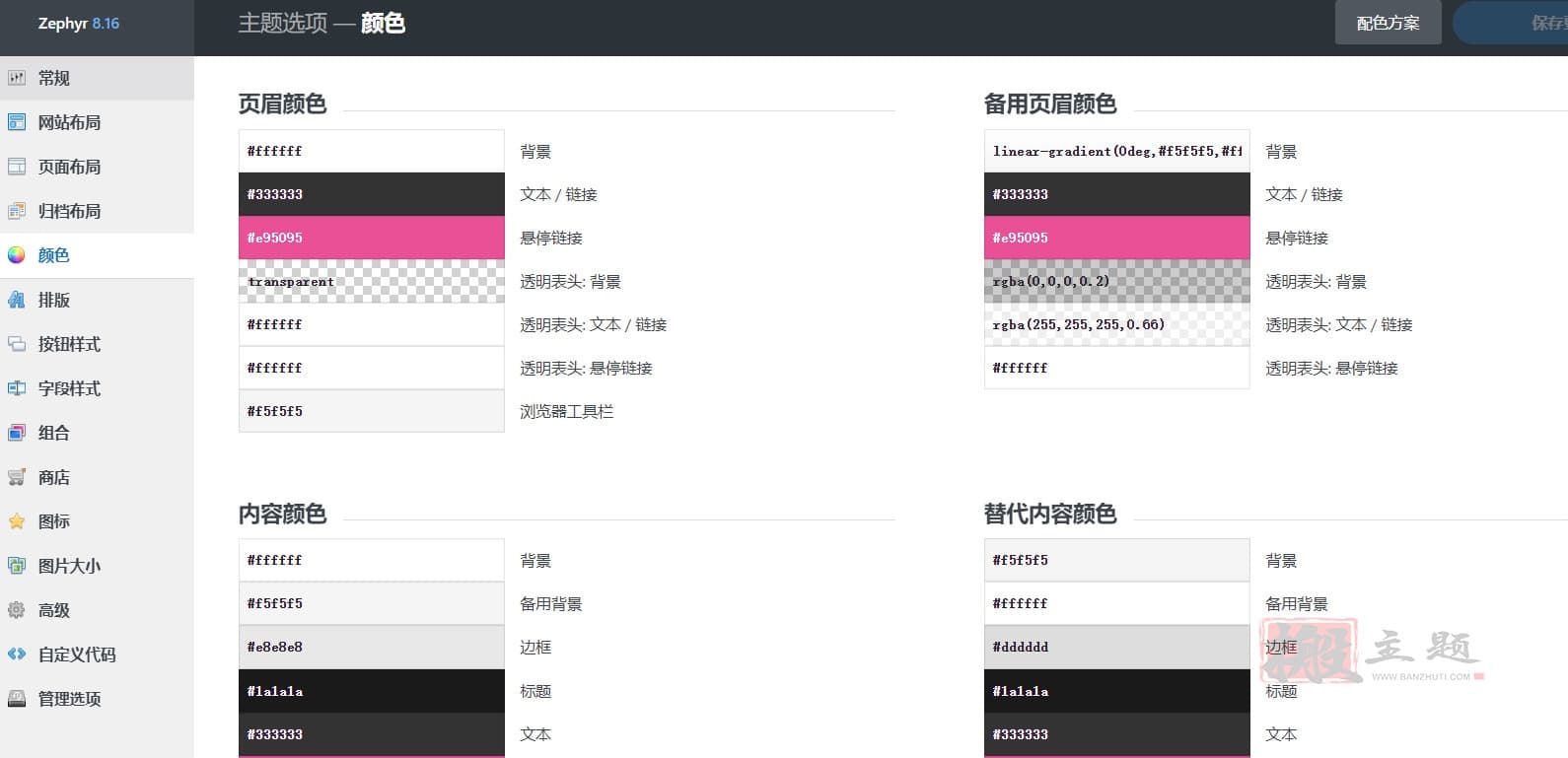The height and width of the screenshot is (758, 1568).
Task: Open the 配色方案 color schemes button
Action: [1388, 23]
